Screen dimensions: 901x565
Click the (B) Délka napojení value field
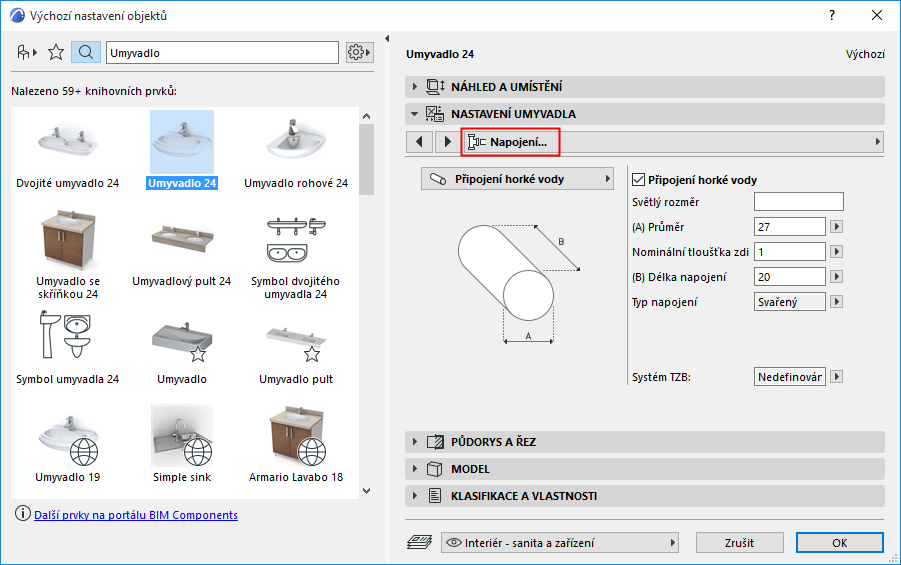click(790, 276)
